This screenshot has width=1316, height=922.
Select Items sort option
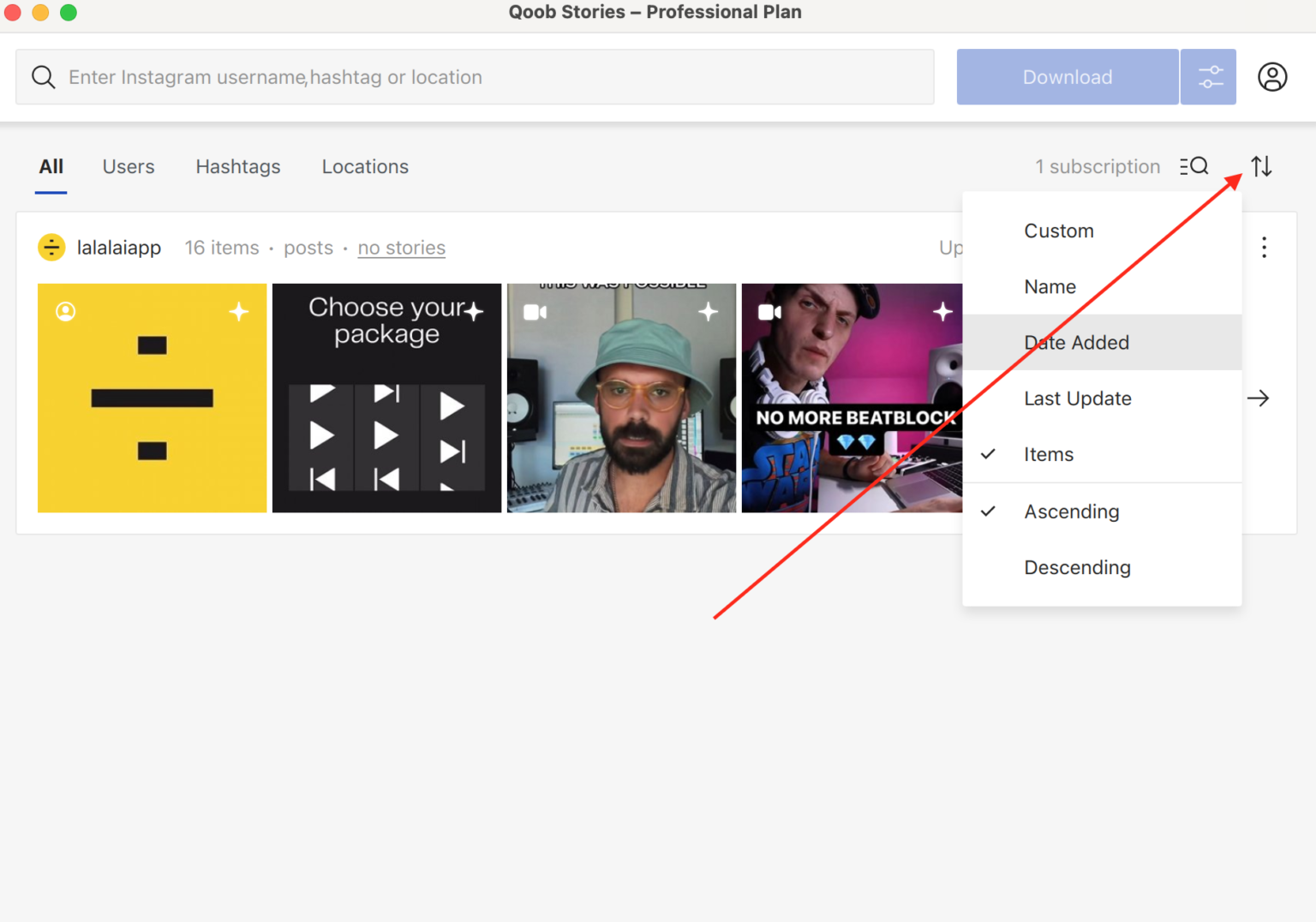(x=1049, y=454)
